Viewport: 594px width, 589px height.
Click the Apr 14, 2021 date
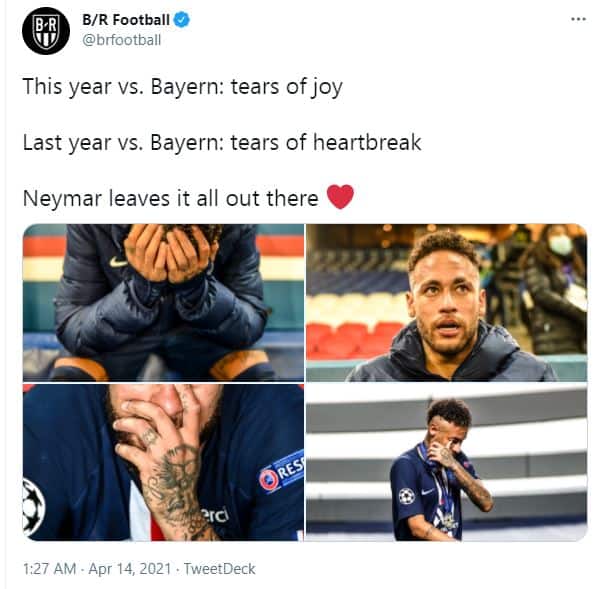[x=130, y=569]
